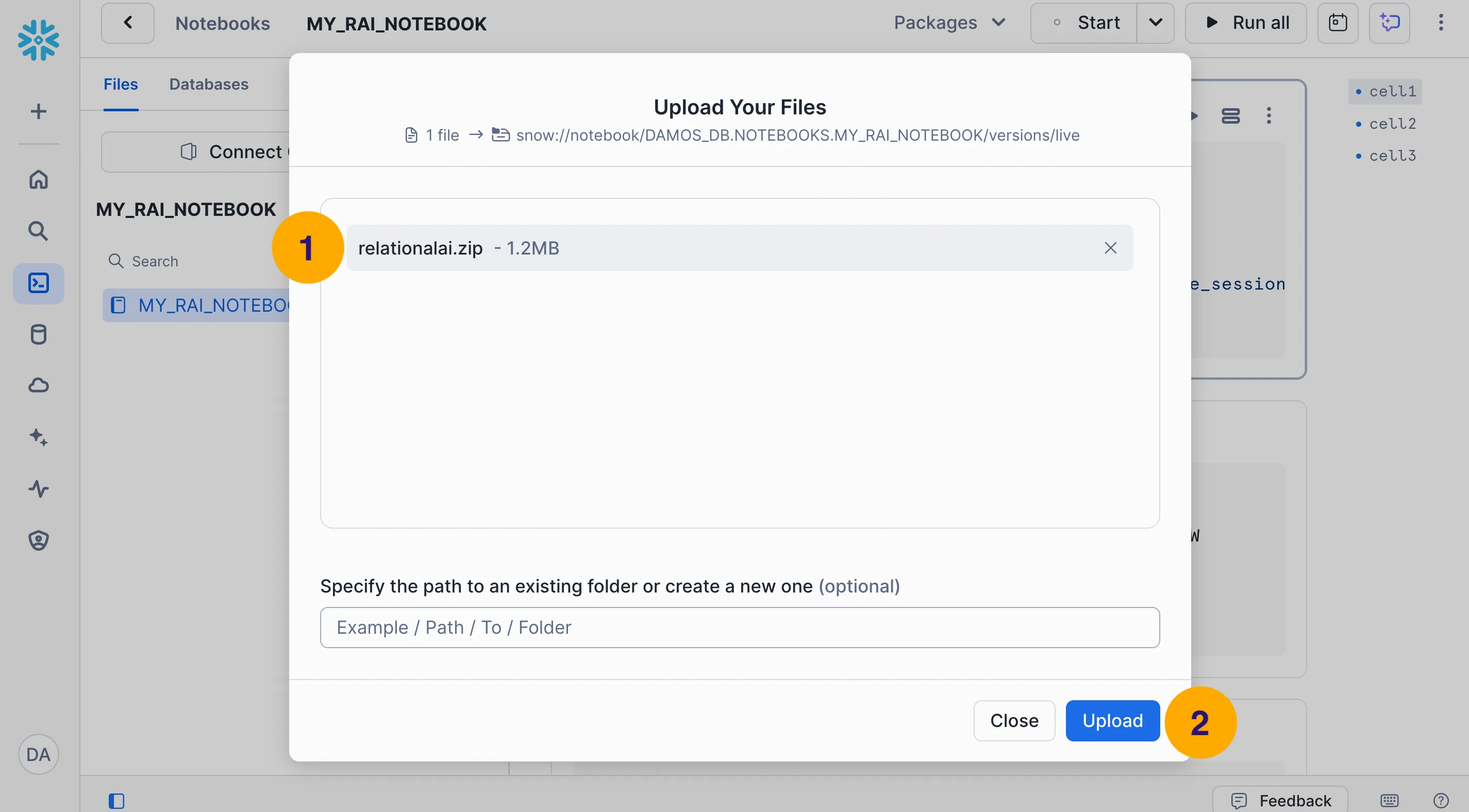Click the snow://notebook destination path text
The image size is (1469, 812).
(x=798, y=135)
